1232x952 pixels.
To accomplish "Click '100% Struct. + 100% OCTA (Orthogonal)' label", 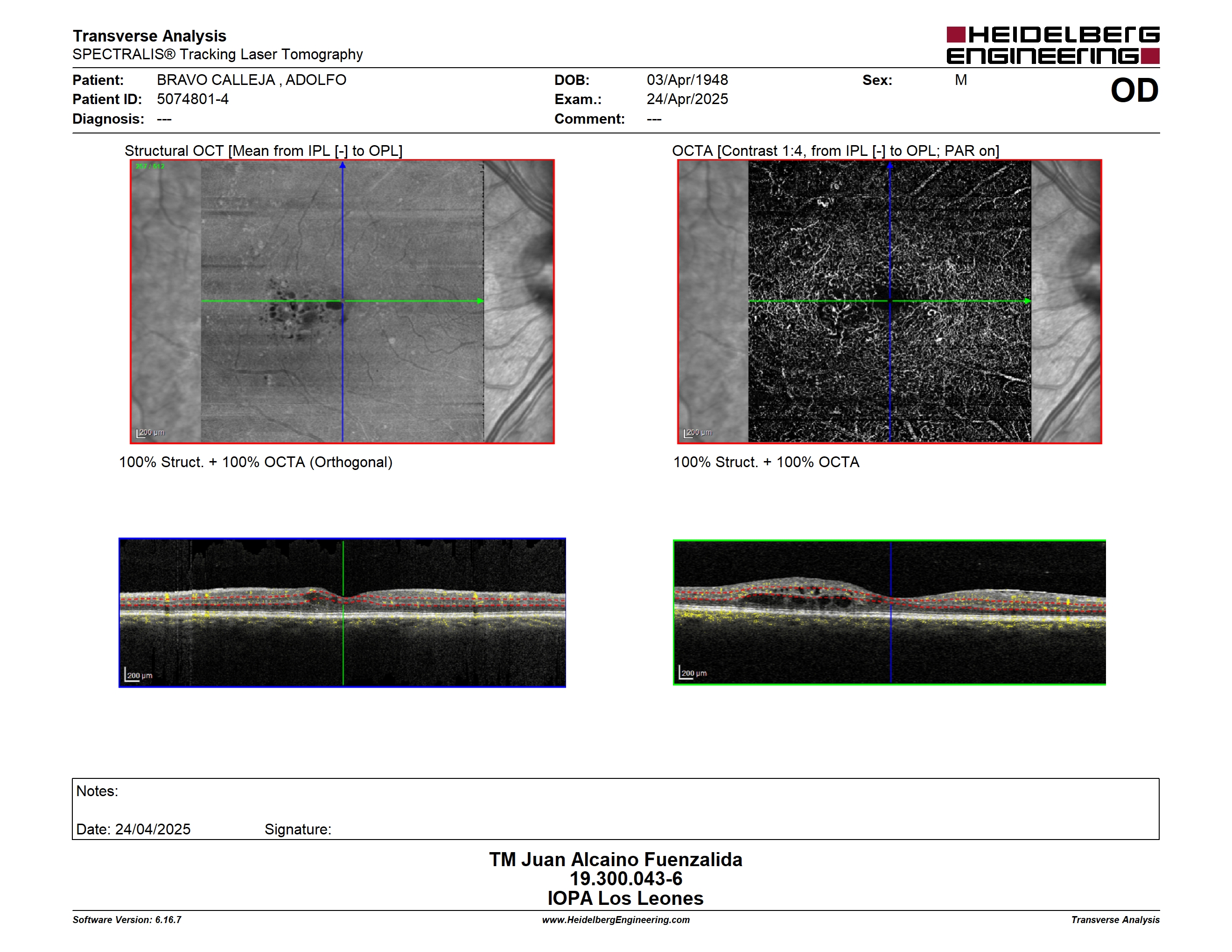I will point(256,462).
